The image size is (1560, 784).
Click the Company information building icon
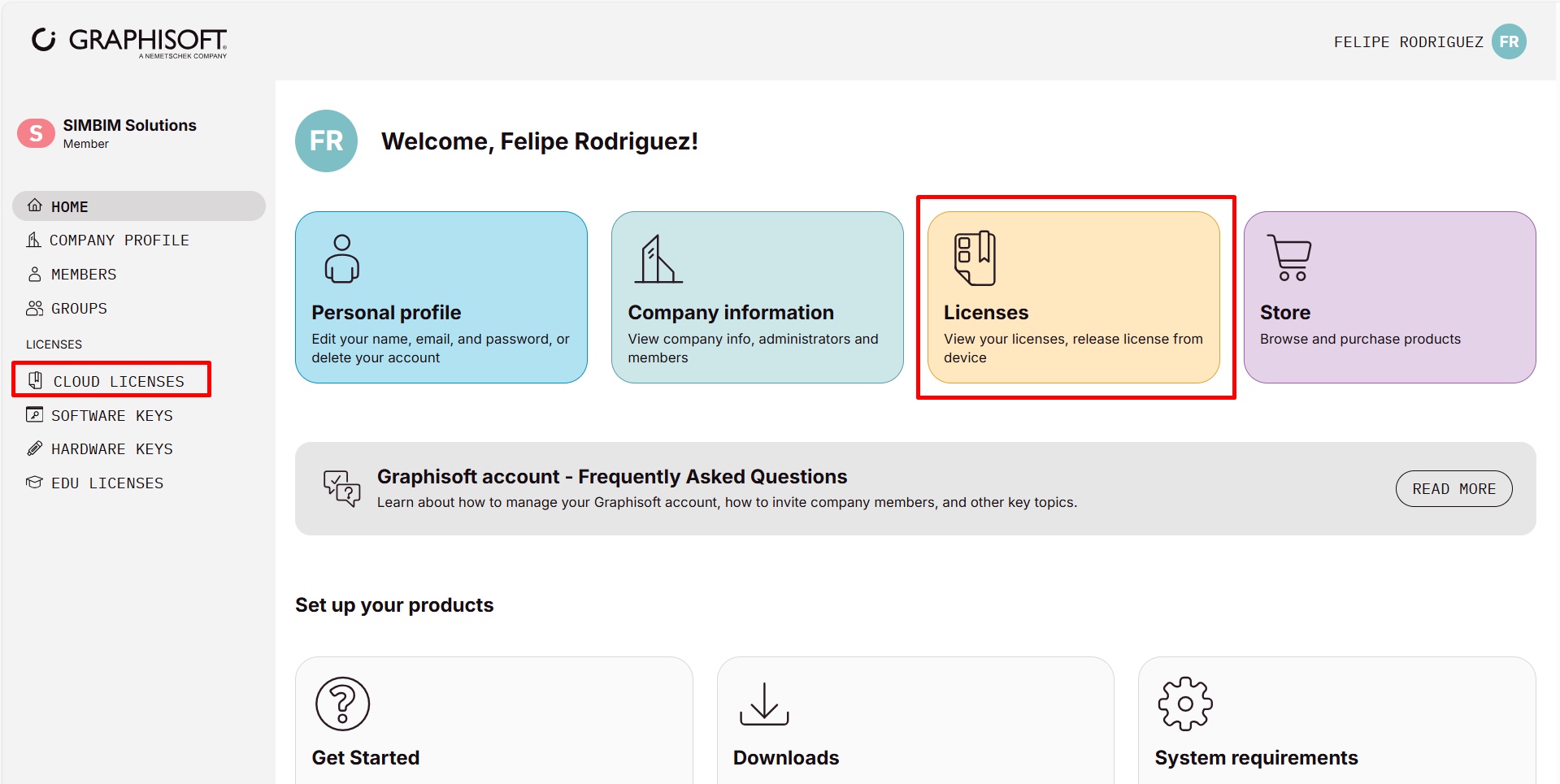658,259
